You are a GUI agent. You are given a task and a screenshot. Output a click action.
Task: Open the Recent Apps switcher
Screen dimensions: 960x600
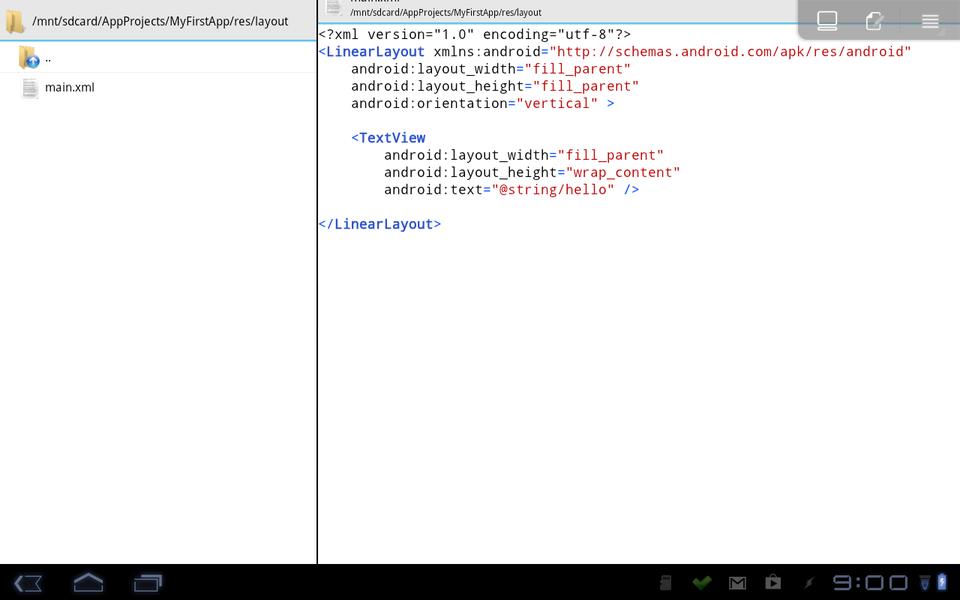[x=148, y=582]
